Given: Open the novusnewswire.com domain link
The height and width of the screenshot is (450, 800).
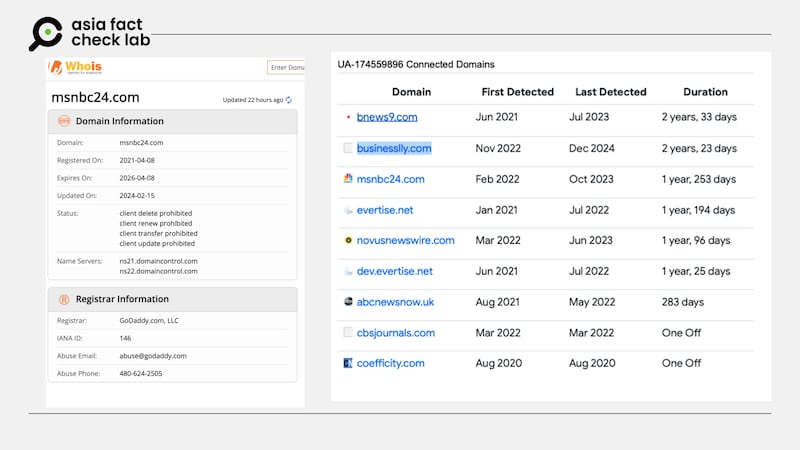Looking at the screenshot, I should [x=405, y=241].
